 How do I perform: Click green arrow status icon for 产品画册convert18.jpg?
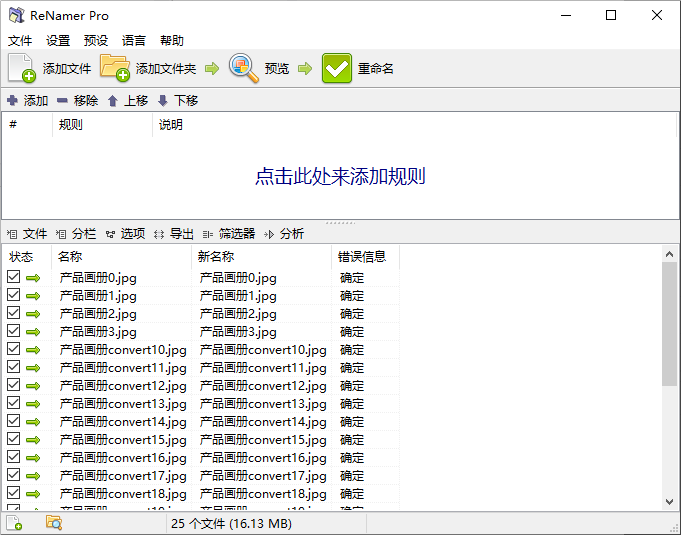pos(33,494)
